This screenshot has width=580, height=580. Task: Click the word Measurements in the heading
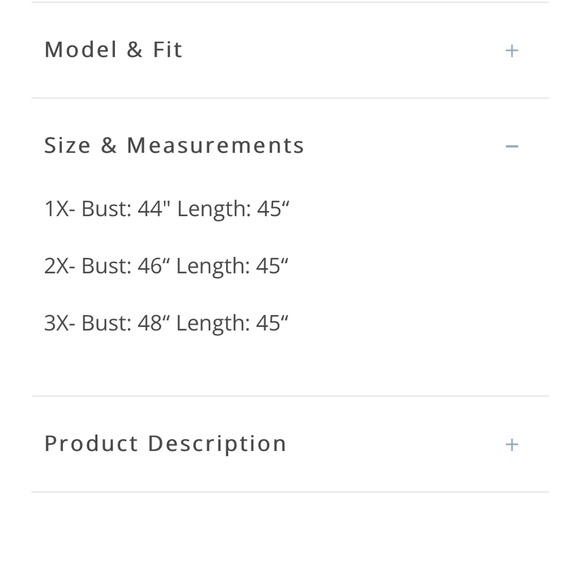click(215, 145)
